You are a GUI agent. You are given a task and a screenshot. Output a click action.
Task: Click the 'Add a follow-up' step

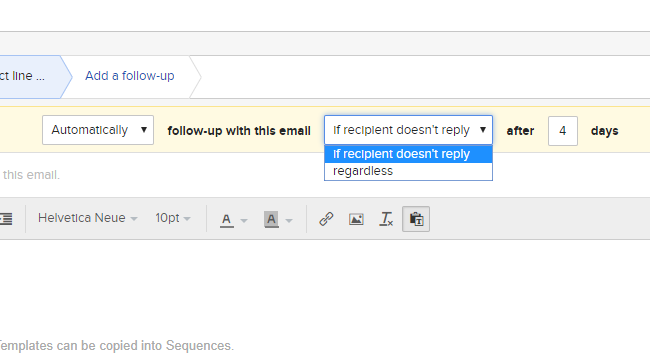[130, 76]
